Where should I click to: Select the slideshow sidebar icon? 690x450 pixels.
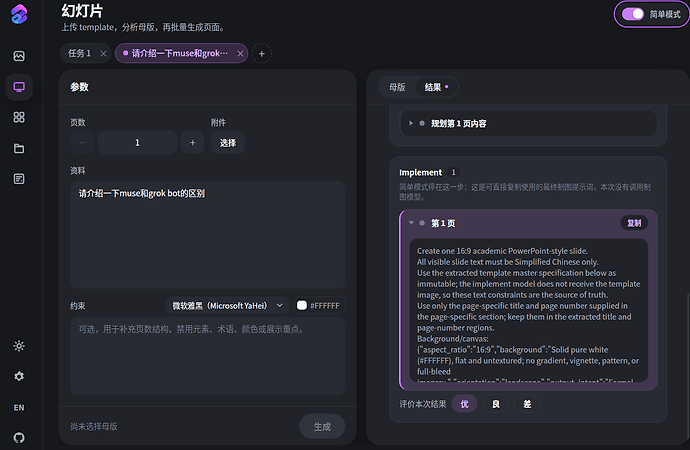point(19,87)
